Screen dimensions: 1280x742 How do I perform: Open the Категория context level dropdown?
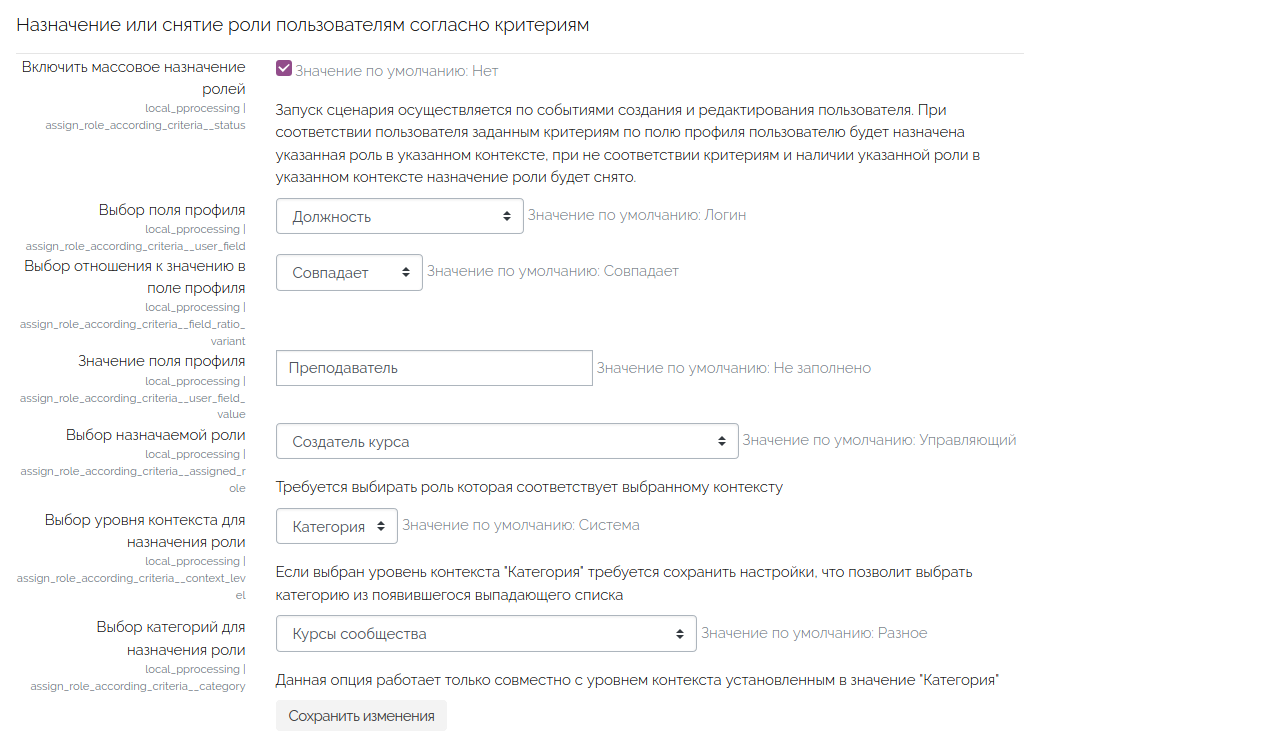(x=336, y=526)
